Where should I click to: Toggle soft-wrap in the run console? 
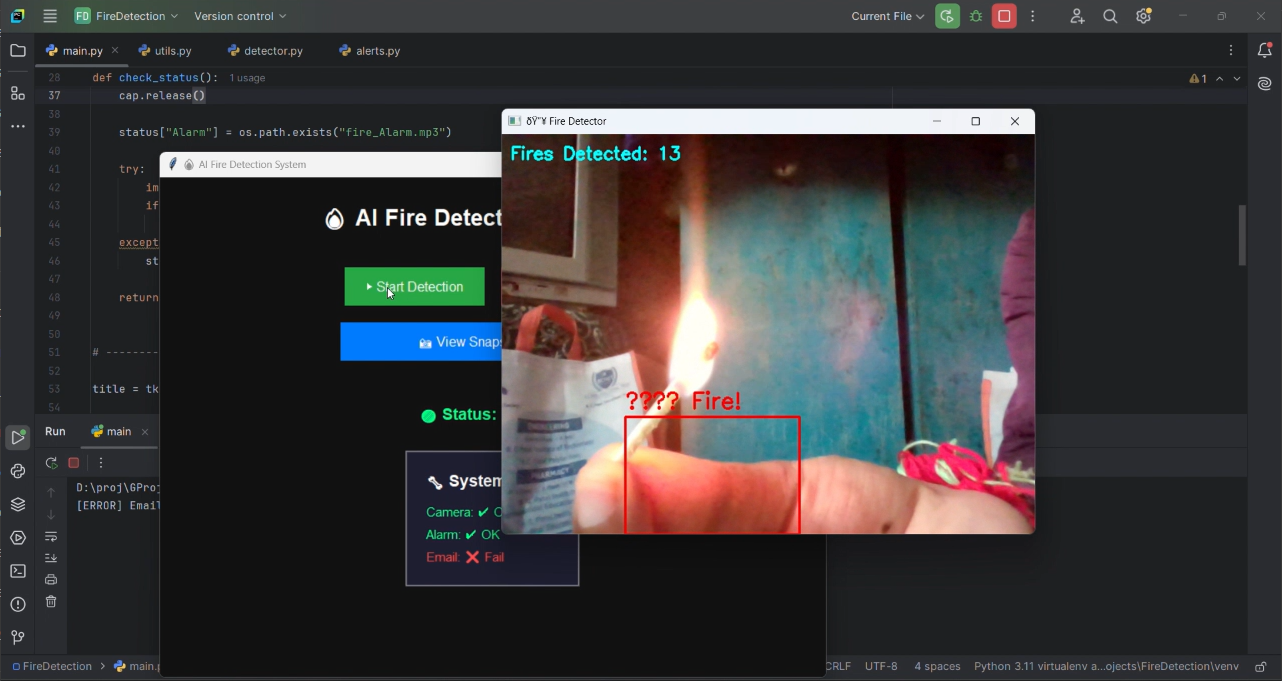(51, 537)
